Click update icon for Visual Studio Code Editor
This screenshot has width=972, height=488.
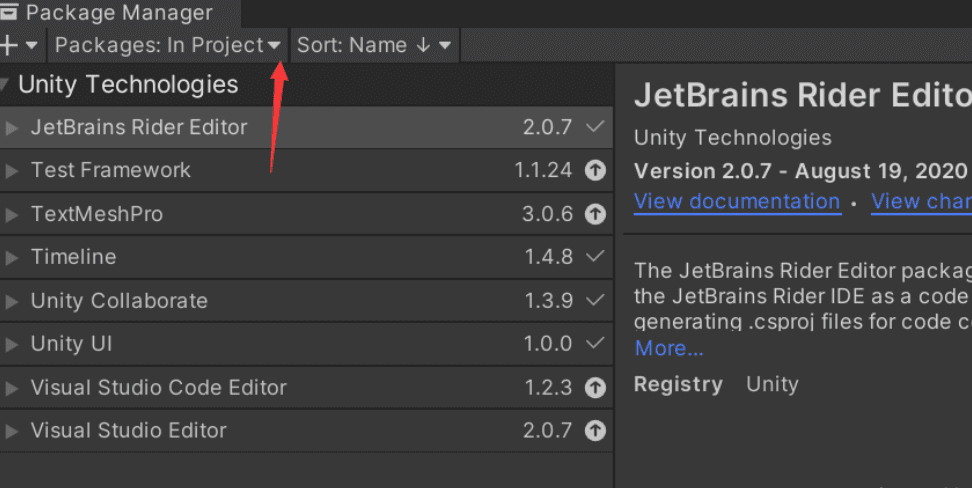pos(595,388)
